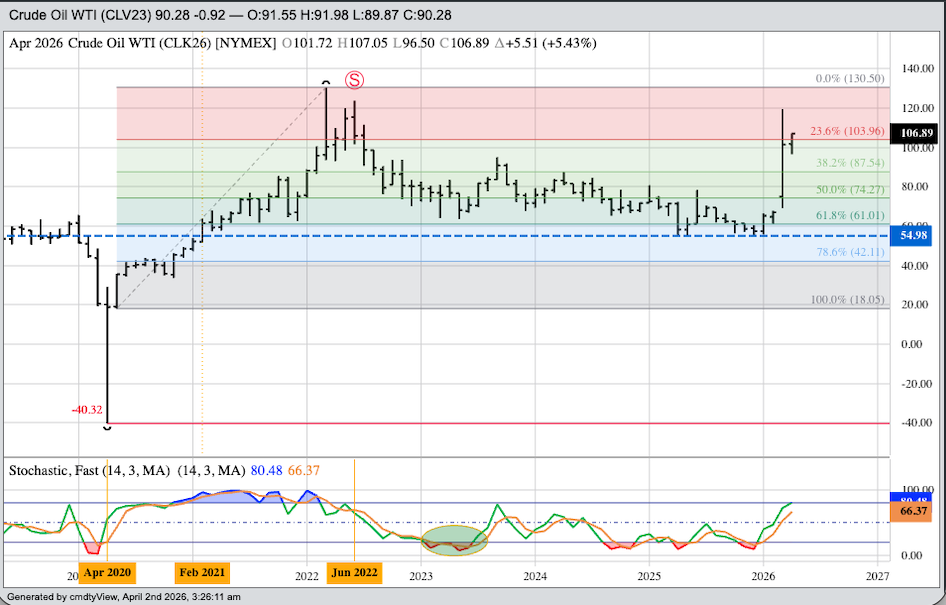Click the 140.00 price axis label
Viewport: 946px width, 605px height.
tap(918, 69)
